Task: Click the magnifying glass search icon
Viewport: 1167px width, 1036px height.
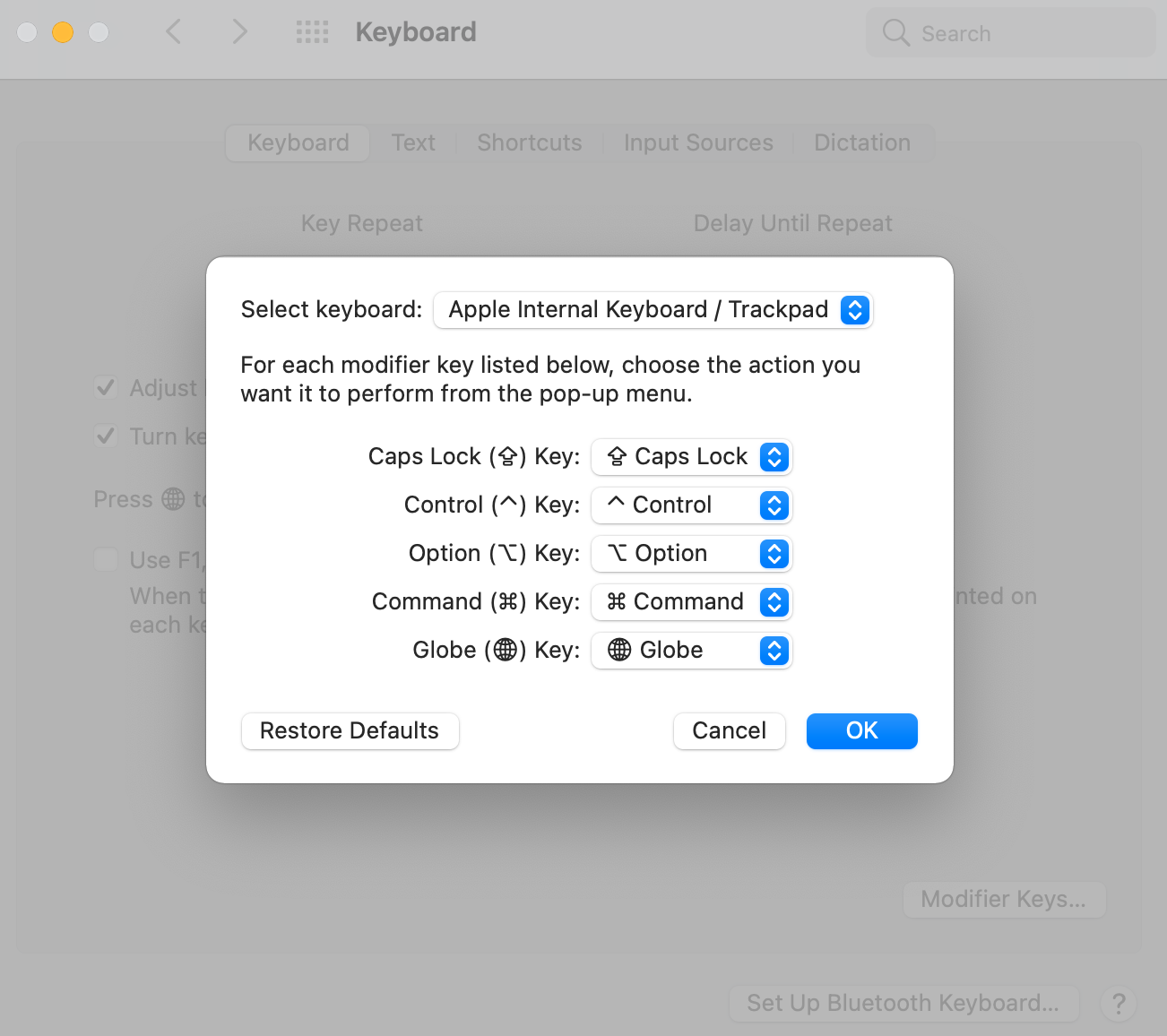Action: [895, 33]
